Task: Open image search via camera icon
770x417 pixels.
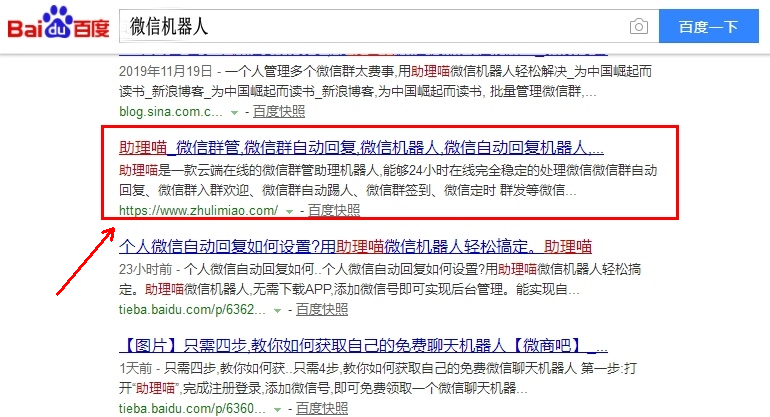Action: tap(638, 26)
